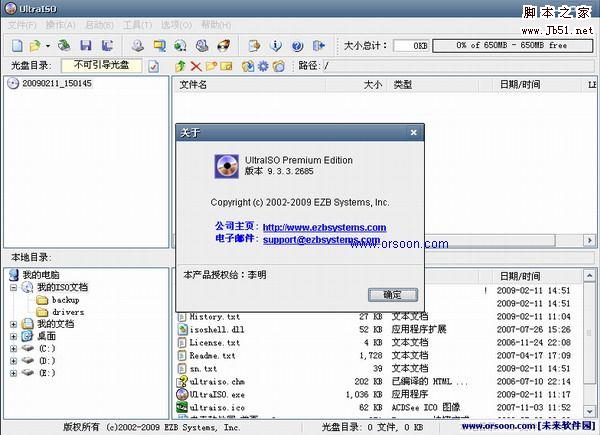Image resolution: width=600 pixels, height=435 pixels.
Task: Click the boot info checkmark document icon
Action: (x=153, y=66)
